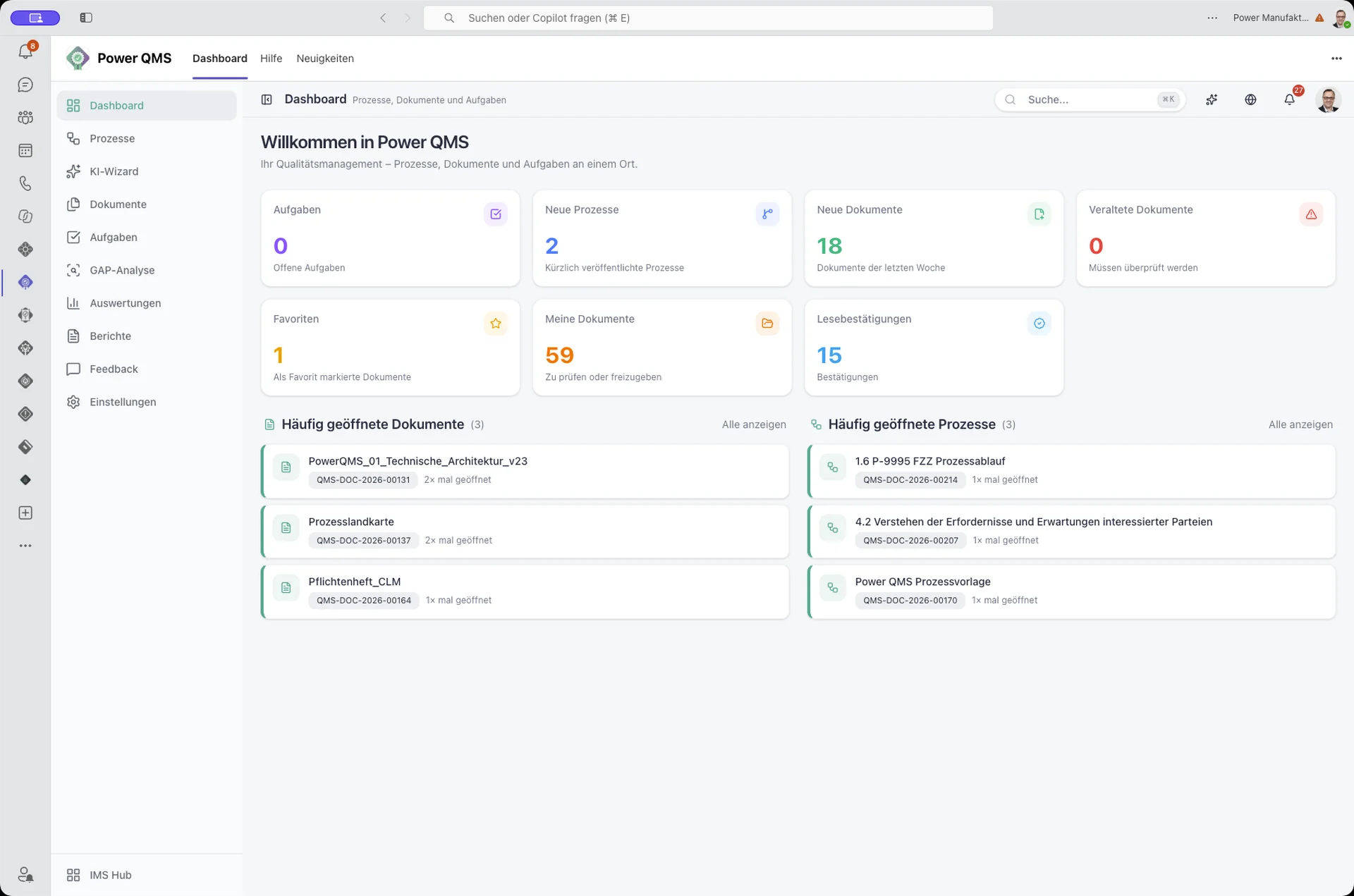Open the user avatar in dashboard header
The height and width of the screenshot is (896, 1354).
coord(1329,99)
